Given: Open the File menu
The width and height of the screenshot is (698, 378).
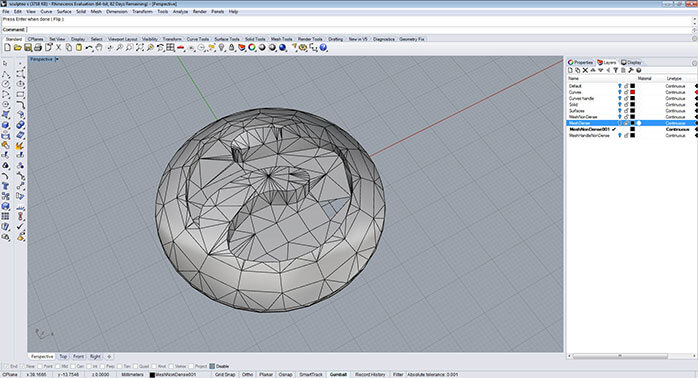Looking at the screenshot, I should [x=6, y=12].
